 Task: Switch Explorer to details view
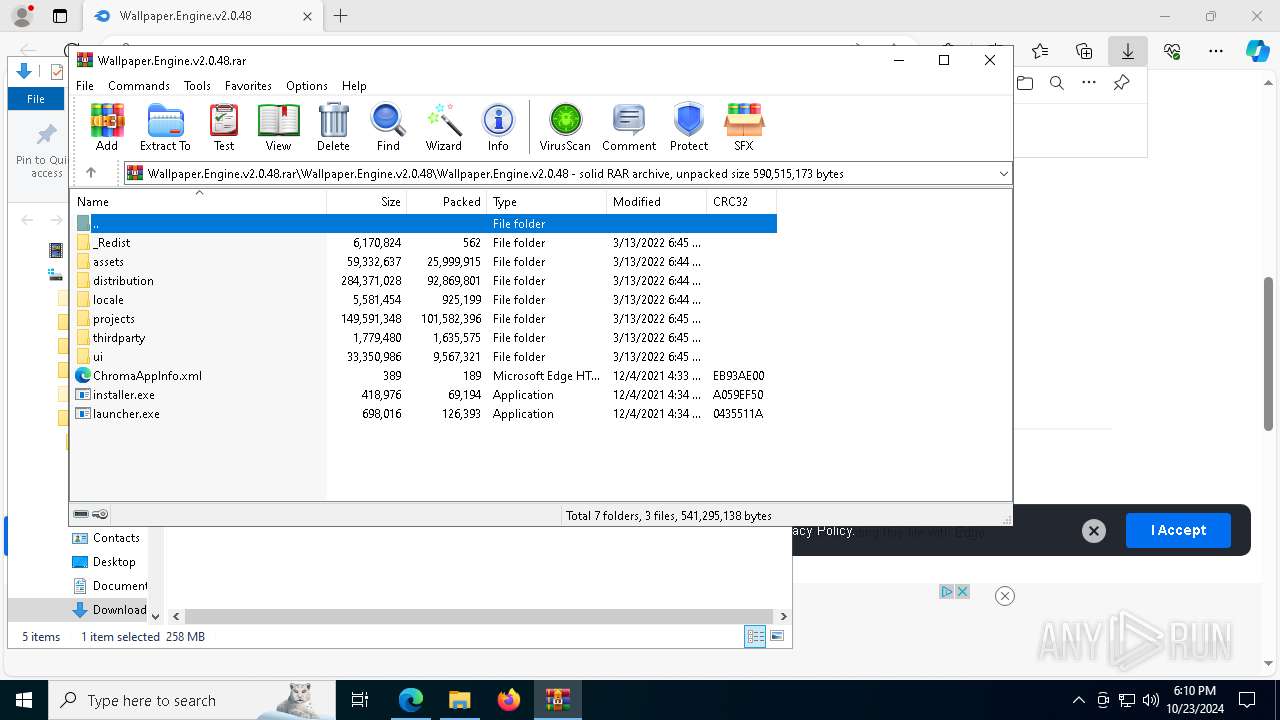pyautogui.click(x=755, y=636)
